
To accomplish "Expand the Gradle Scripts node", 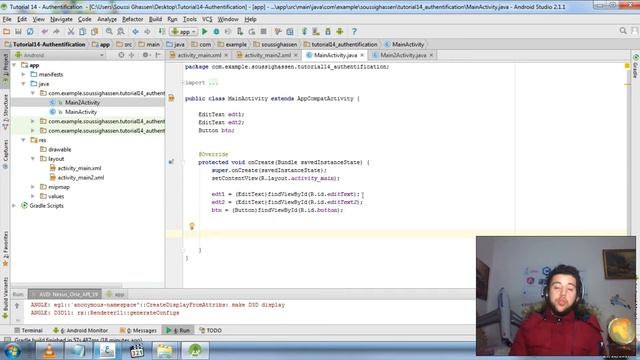I will click(15, 206).
